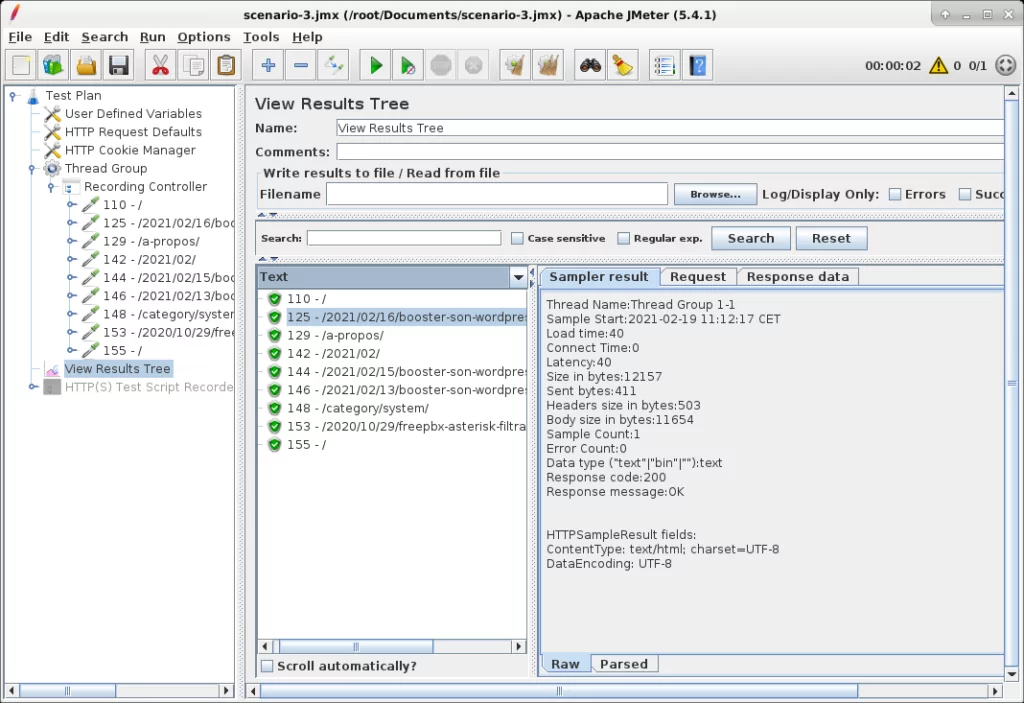Click the Search text field
Screen dimensions: 1024x703
(404, 238)
